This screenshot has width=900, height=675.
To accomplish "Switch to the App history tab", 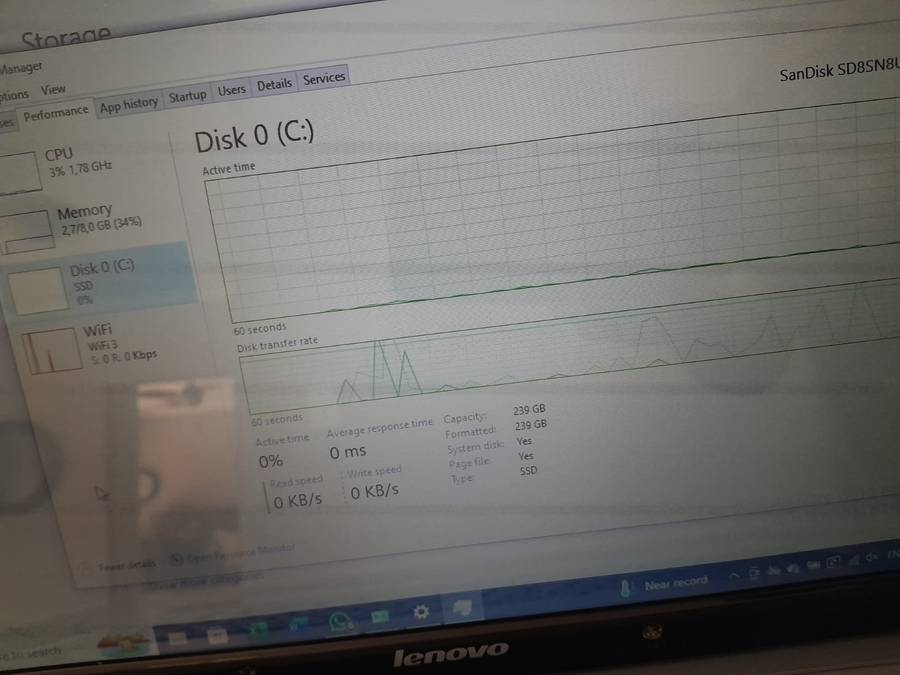I will (x=128, y=104).
